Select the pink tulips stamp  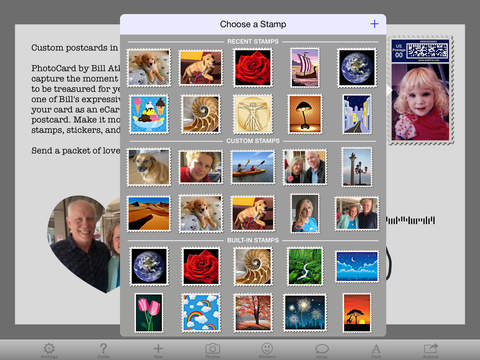tap(149, 313)
